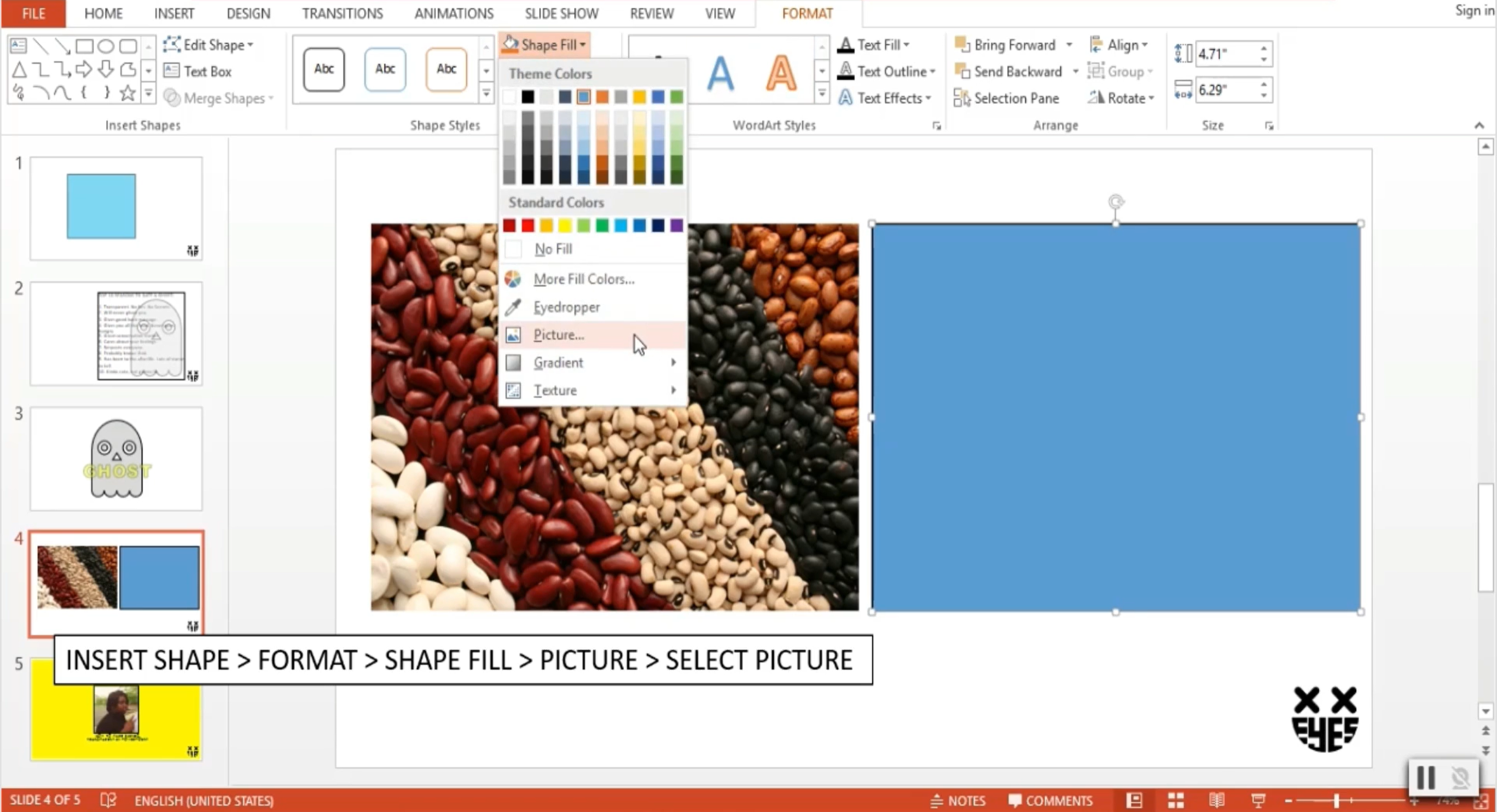Viewport: 1497px width, 812px height.
Task: Select the oval shape tool
Action: click(106, 45)
